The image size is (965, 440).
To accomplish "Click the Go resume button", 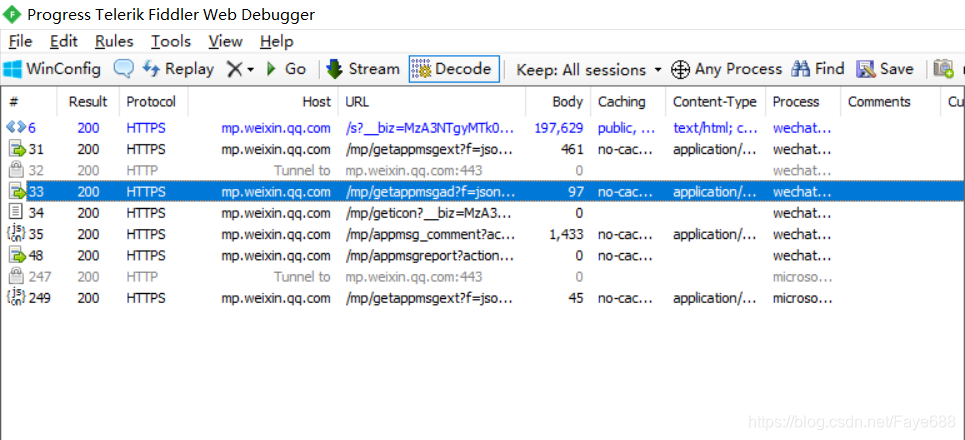I will point(286,69).
